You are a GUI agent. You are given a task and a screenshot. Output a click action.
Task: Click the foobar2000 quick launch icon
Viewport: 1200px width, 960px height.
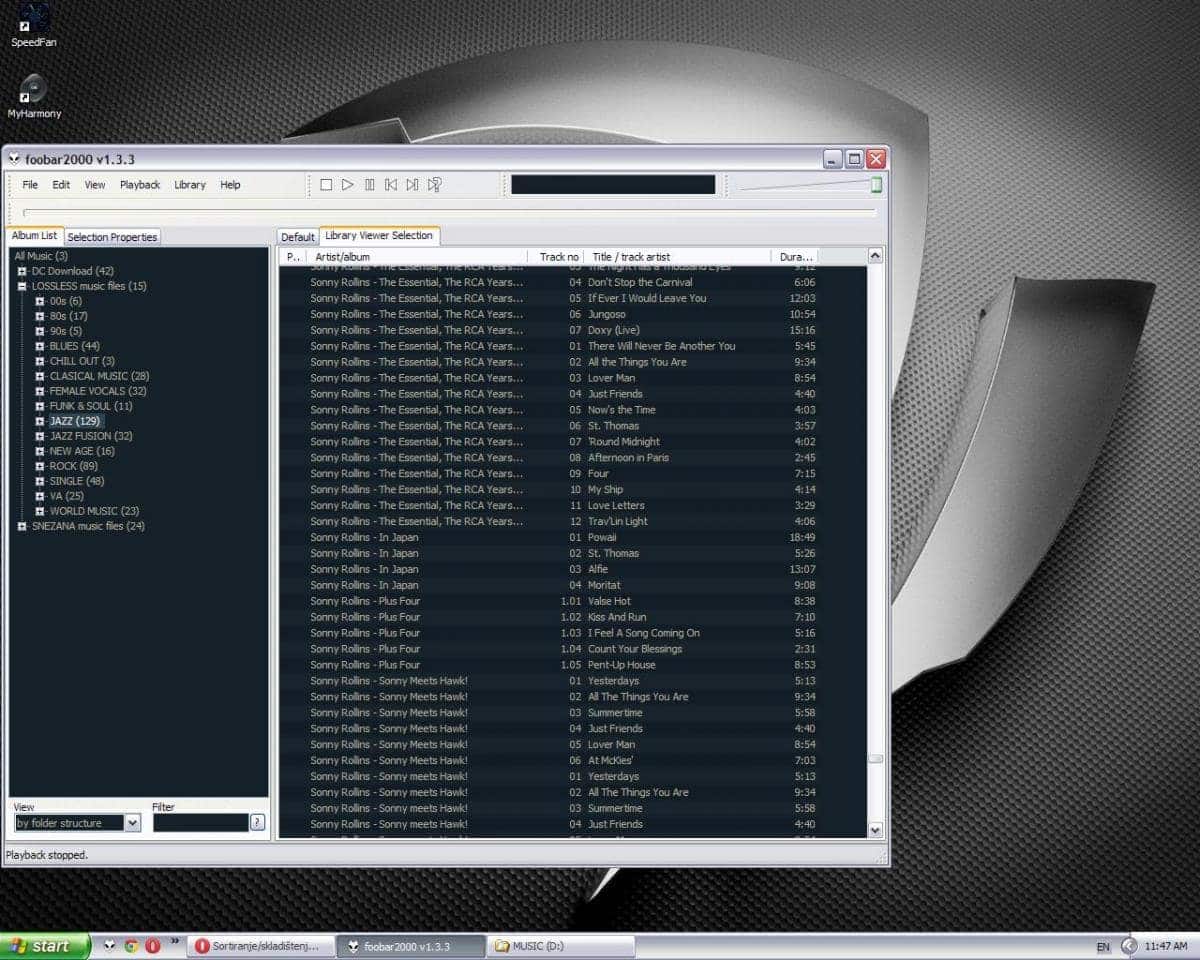click(x=109, y=945)
